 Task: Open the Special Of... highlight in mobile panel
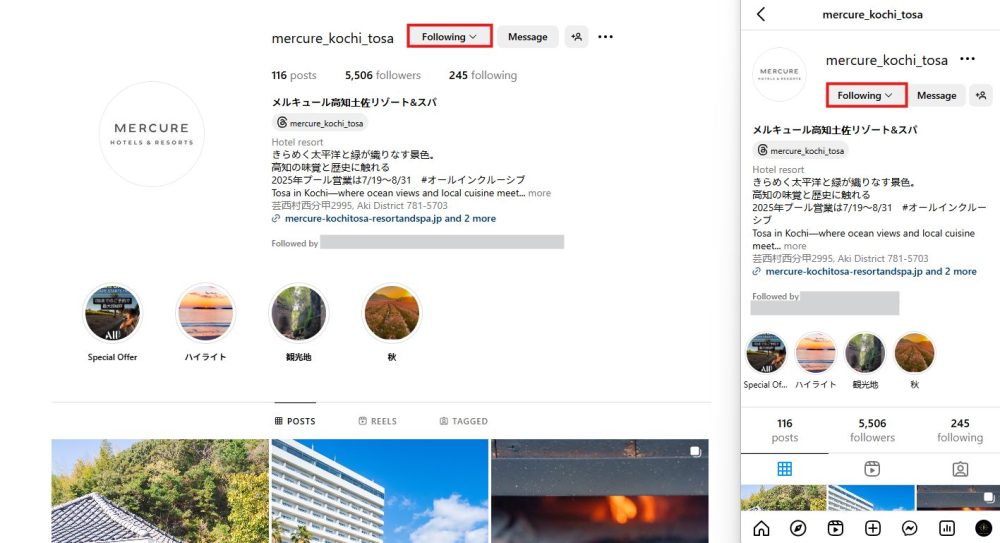point(766,353)
